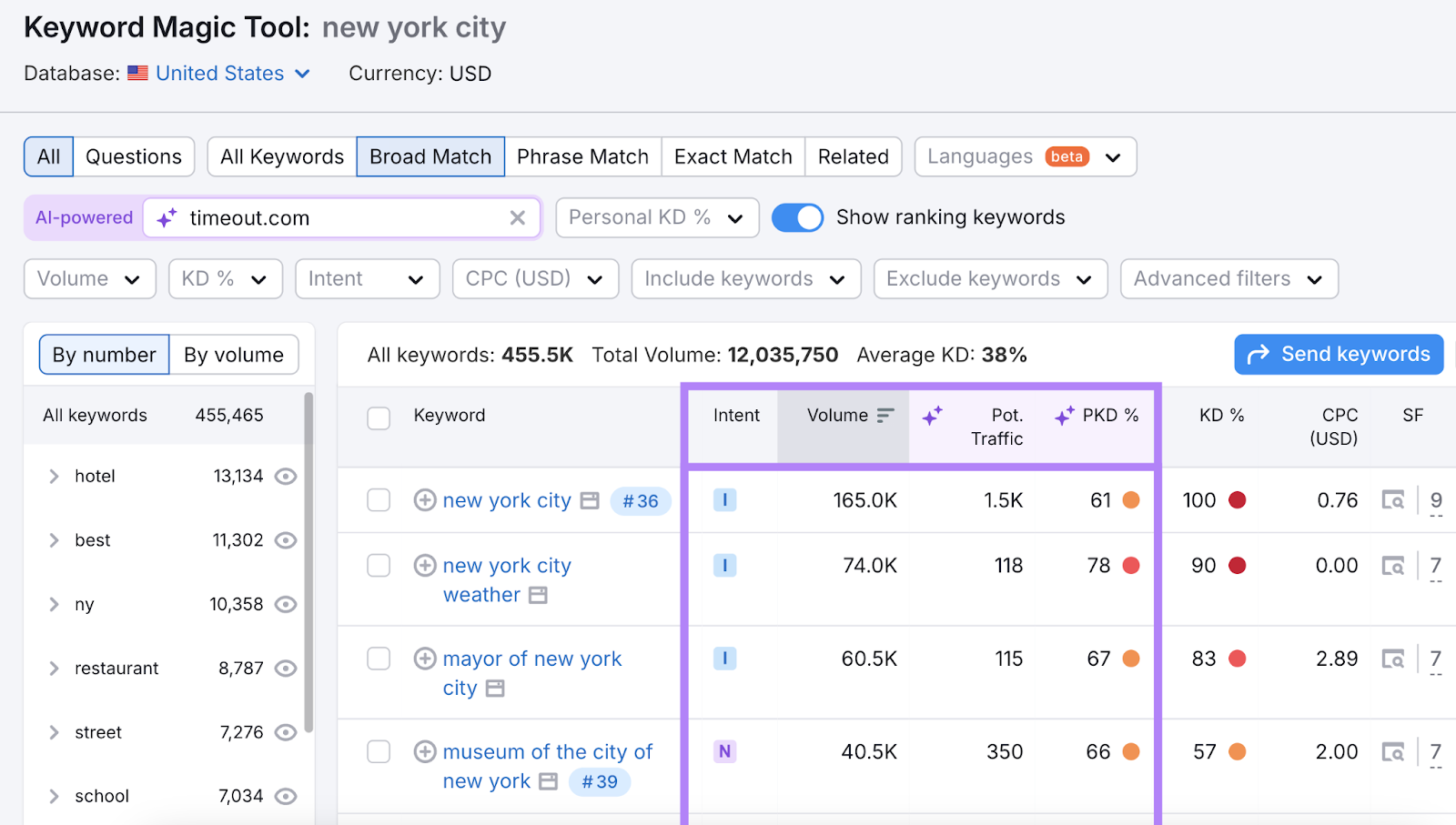Open the Languages beta dropdown
1456x825 pixels.
1026,156
